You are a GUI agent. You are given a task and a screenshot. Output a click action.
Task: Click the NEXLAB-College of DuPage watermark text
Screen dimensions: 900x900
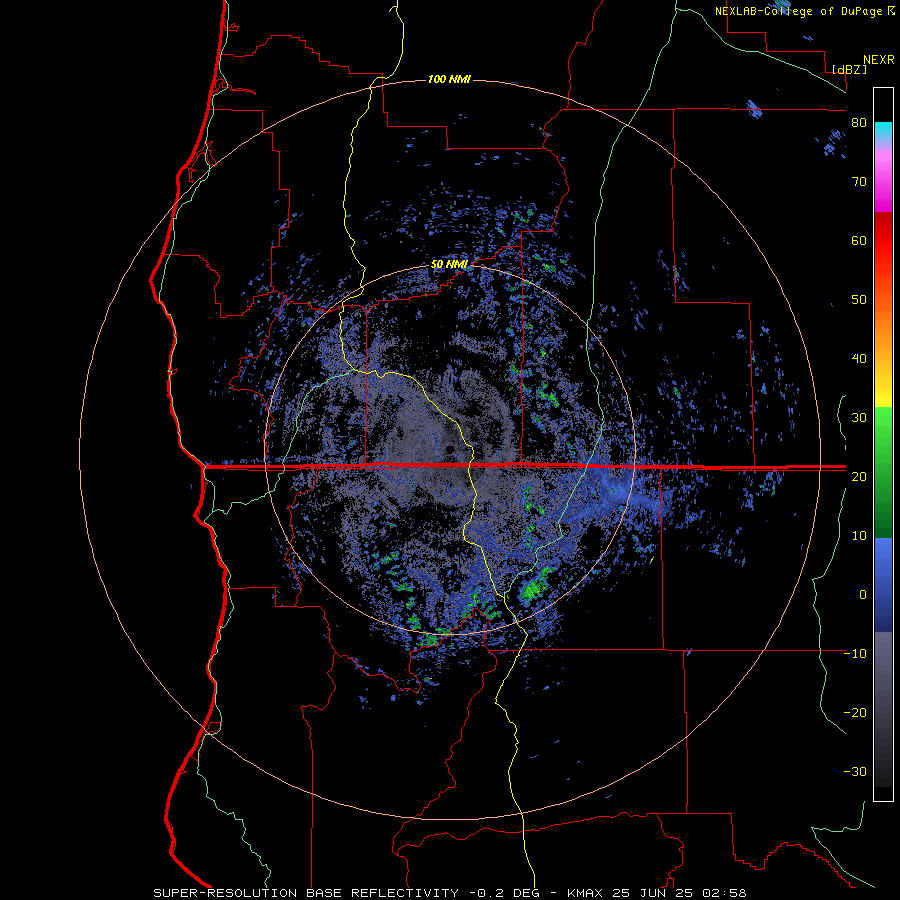[x=798, y=11]
